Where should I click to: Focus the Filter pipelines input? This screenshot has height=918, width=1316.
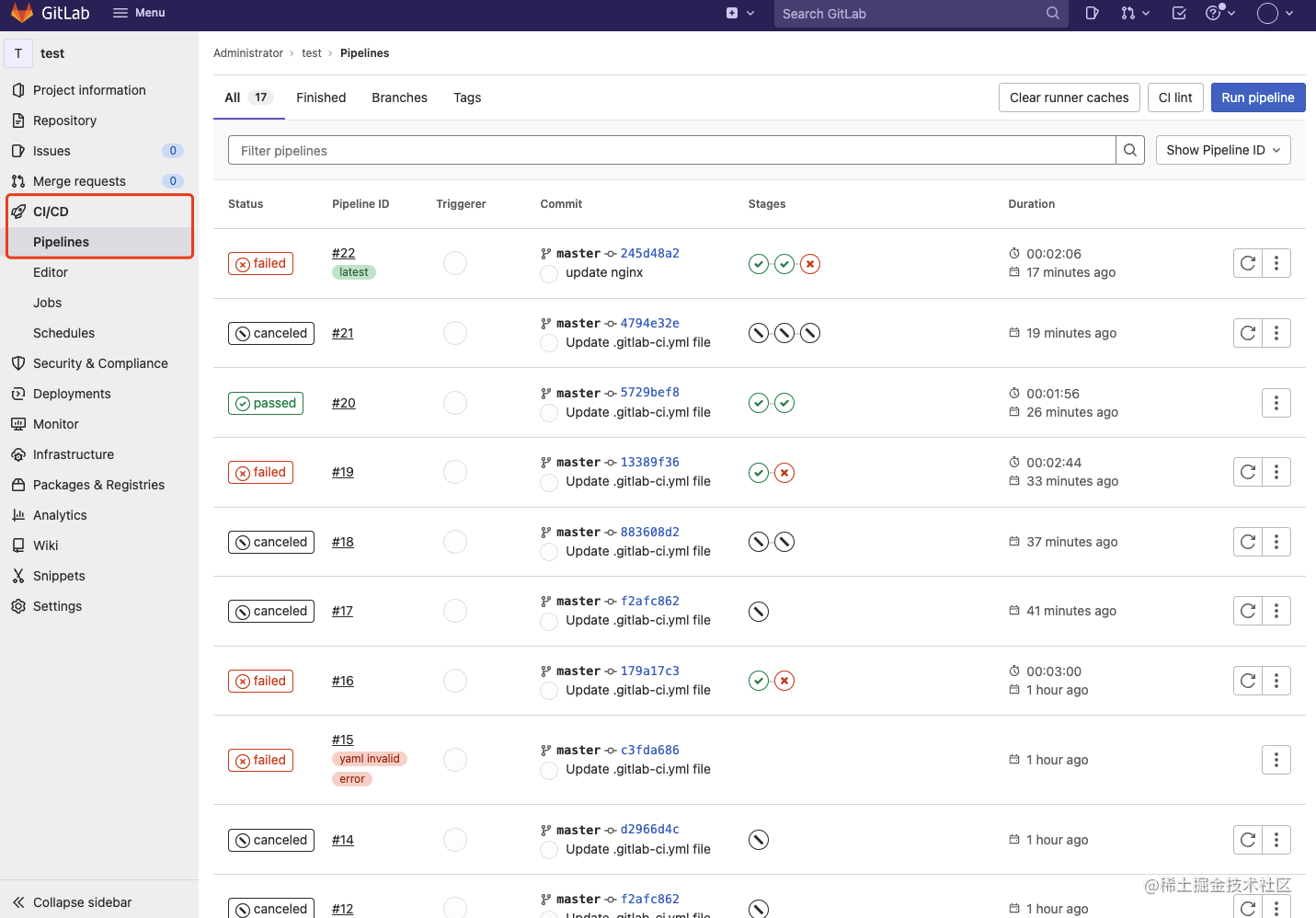pyautogui.click(x=672, y=151)
